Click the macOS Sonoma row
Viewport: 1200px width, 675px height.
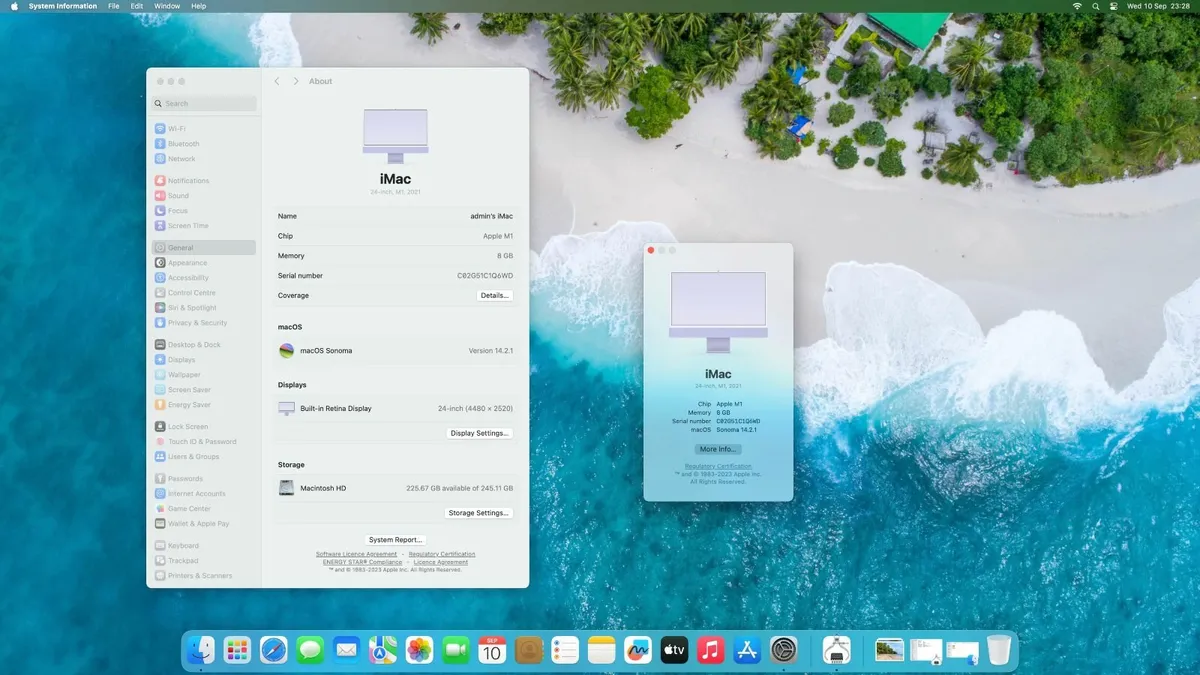pos(395,351)
